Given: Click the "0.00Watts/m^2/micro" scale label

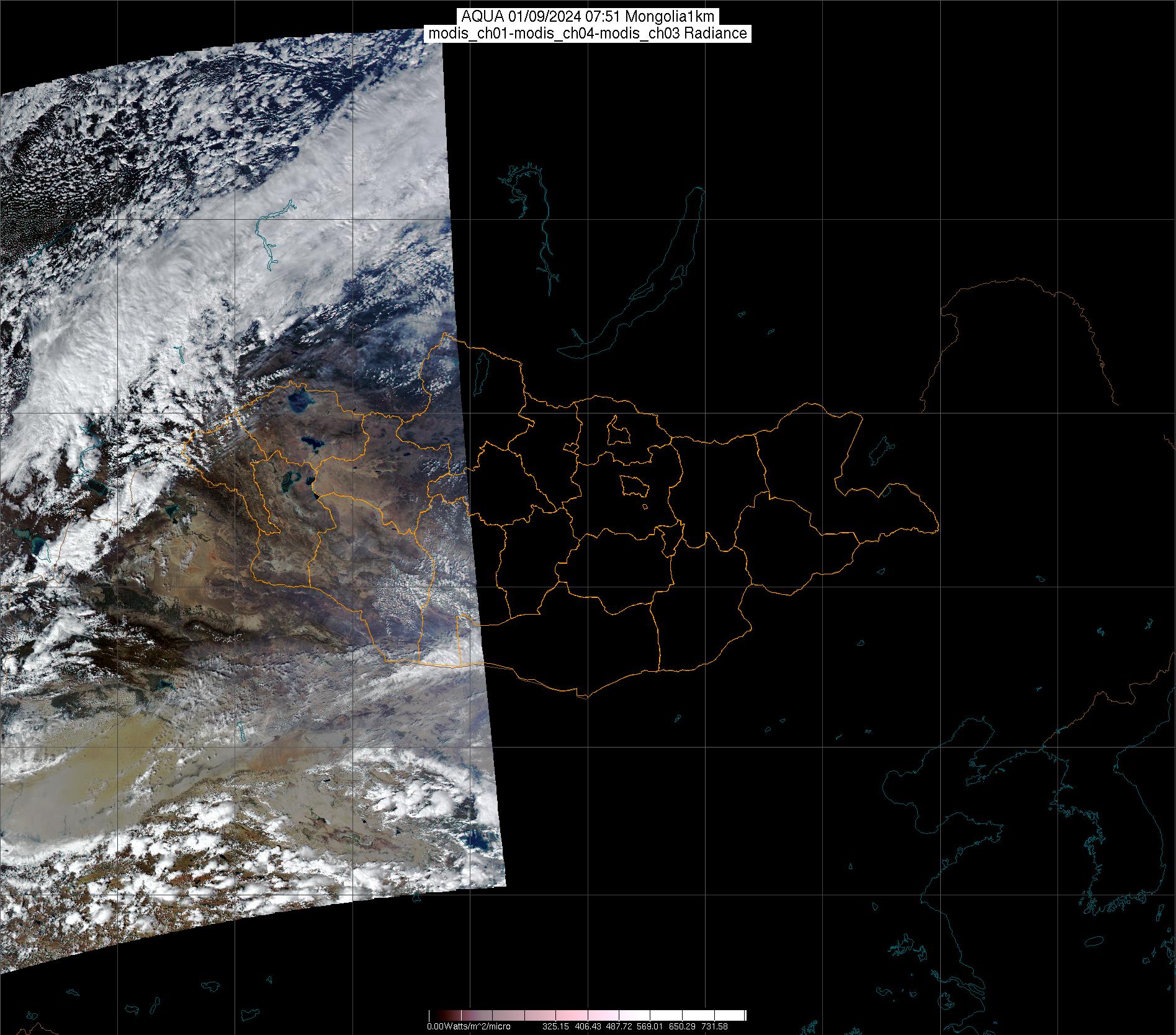Looking at the screenshot, I should (469, 1026).
